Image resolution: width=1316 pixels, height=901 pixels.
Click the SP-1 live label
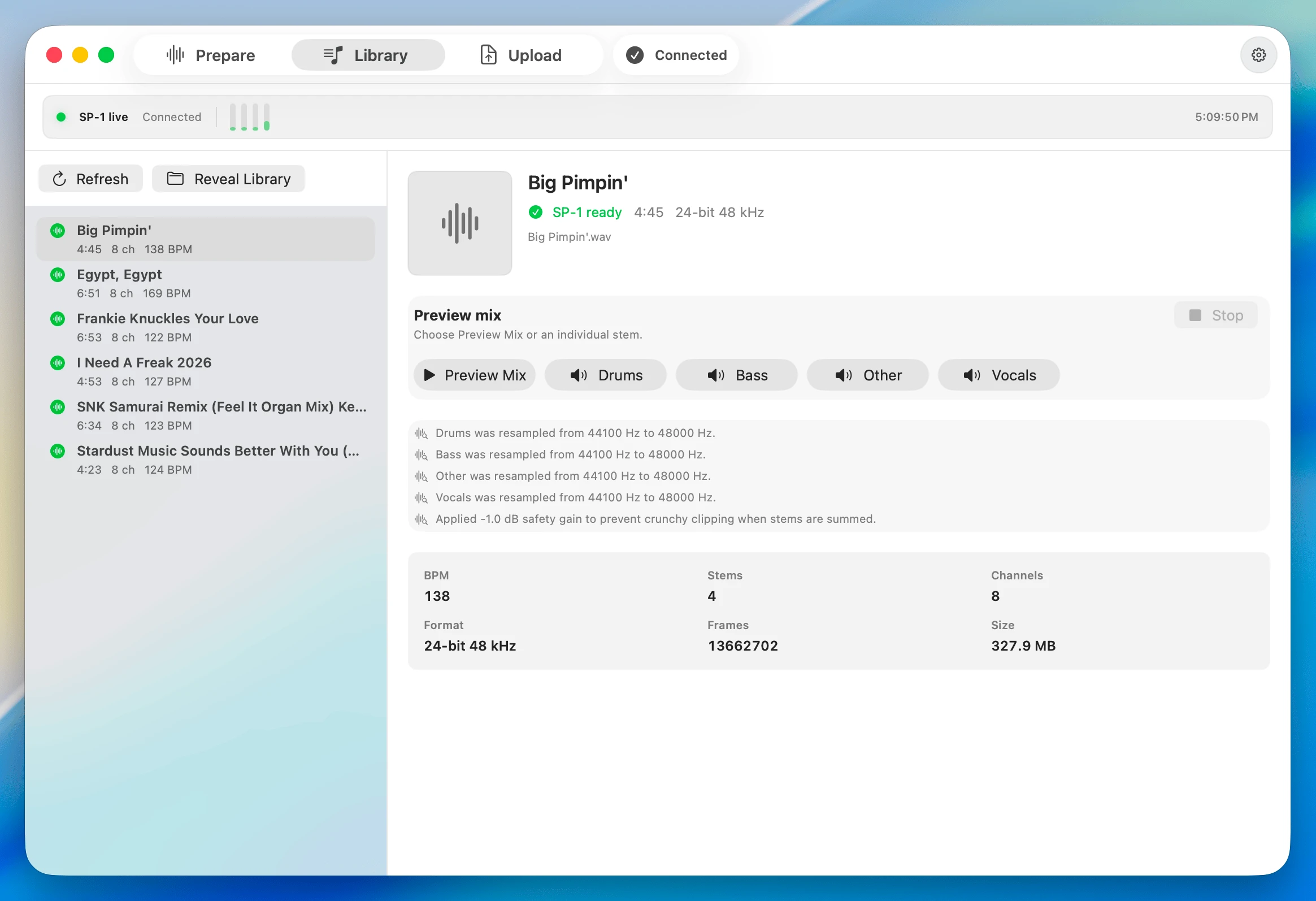(x=103, y=116)
